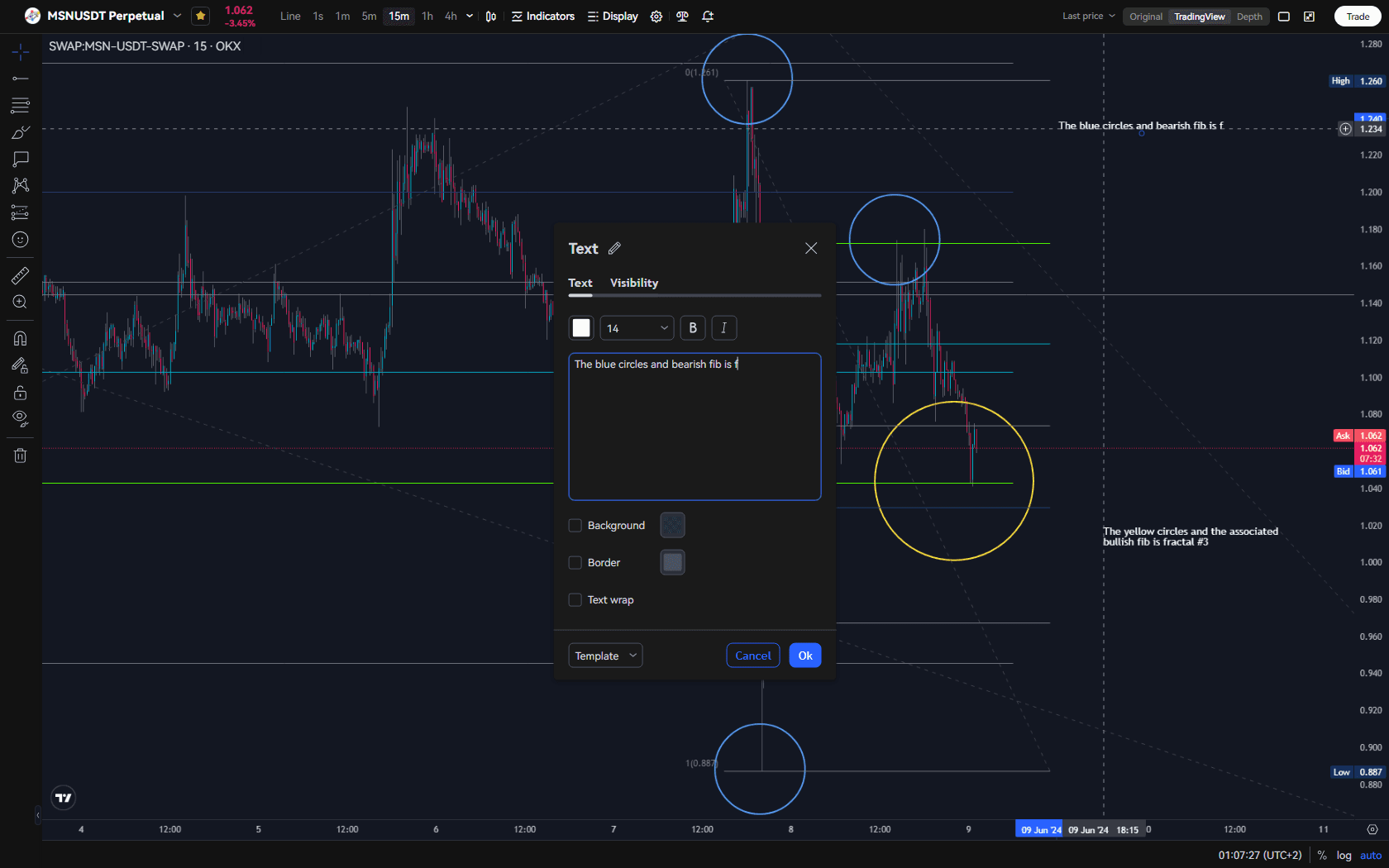Toggle the fullscreen chart layout icon

(x=1284, y=17)
